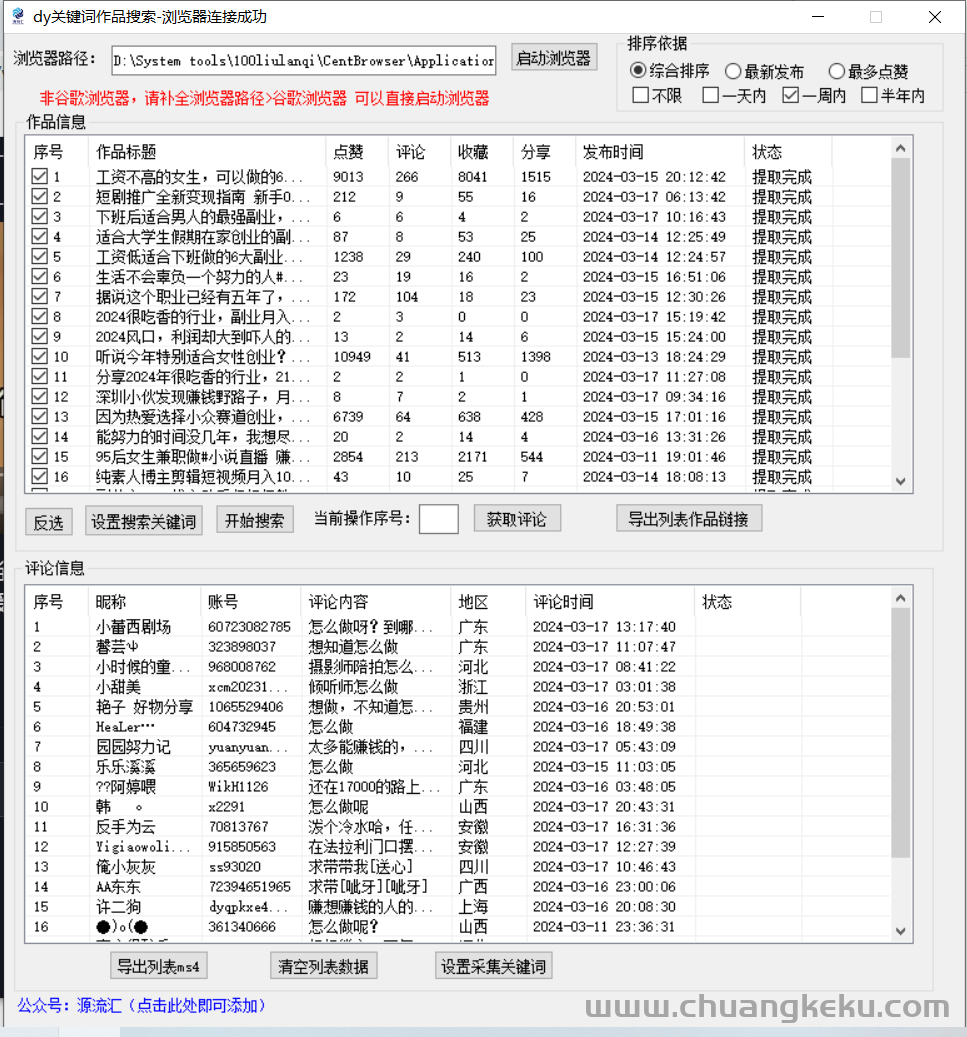Image resolution: width=967 pixels, height=1037 pixels.
Task: Click account number 60723082785
Action: 249,627
